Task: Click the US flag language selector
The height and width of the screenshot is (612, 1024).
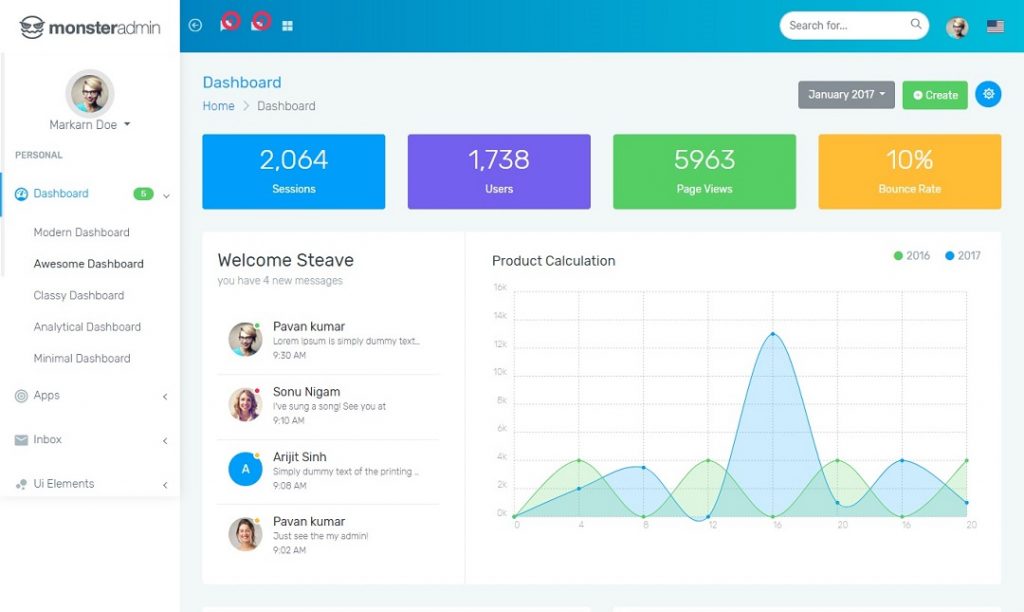Action: 993,25
